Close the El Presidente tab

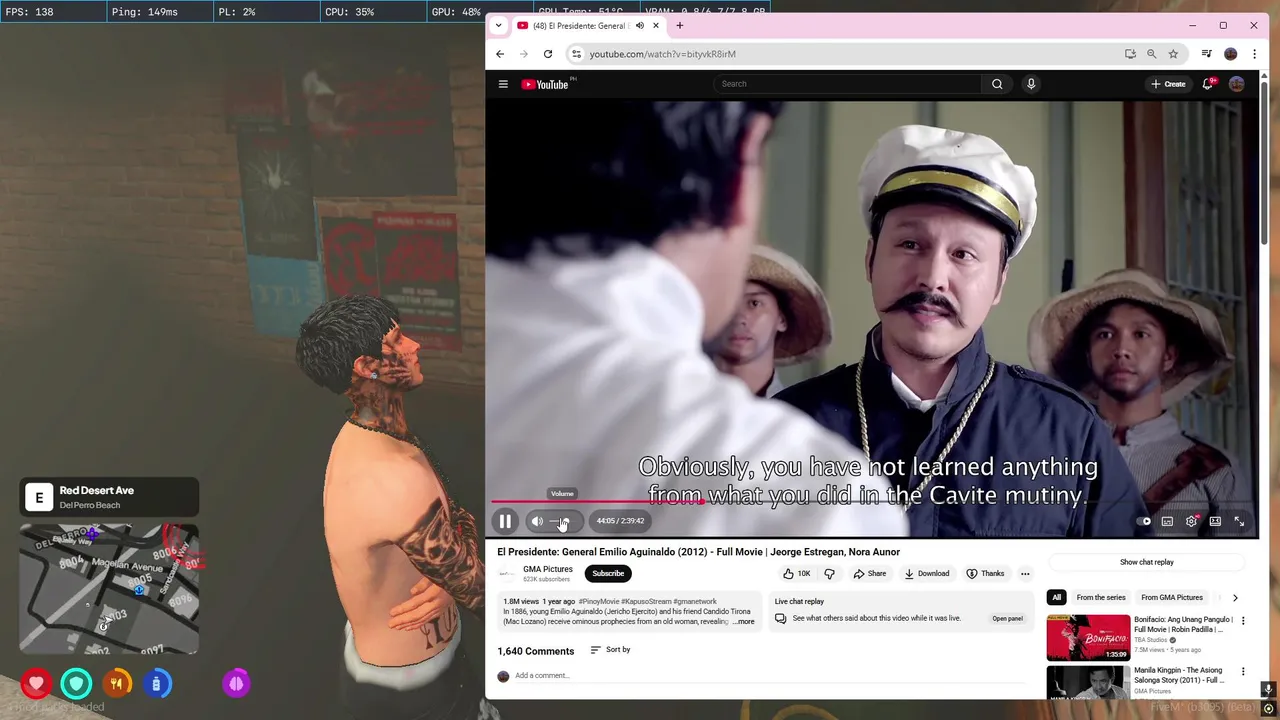pos(656,26)
